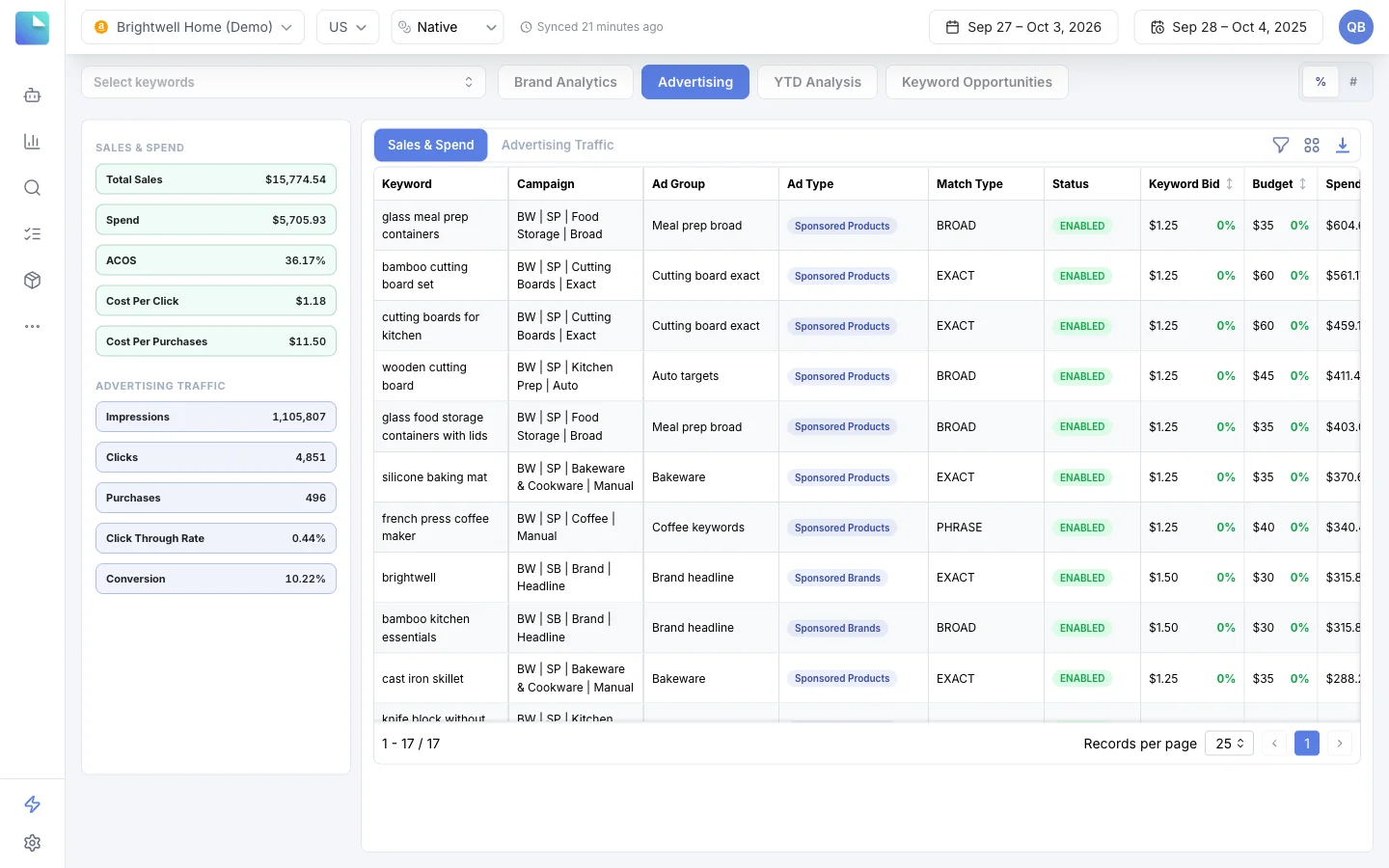Select the Total Sales metric card

(x=216, y=179)
